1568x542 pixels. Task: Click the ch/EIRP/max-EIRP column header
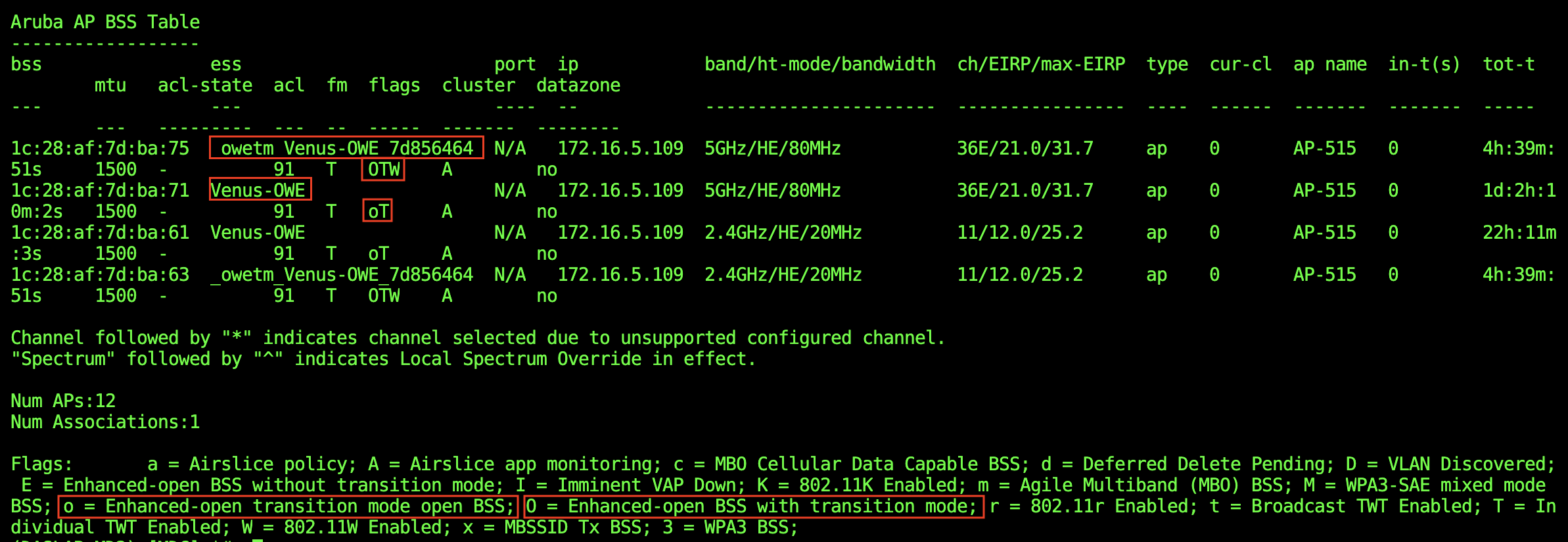pyautogui.click(x=1041, y=64)
